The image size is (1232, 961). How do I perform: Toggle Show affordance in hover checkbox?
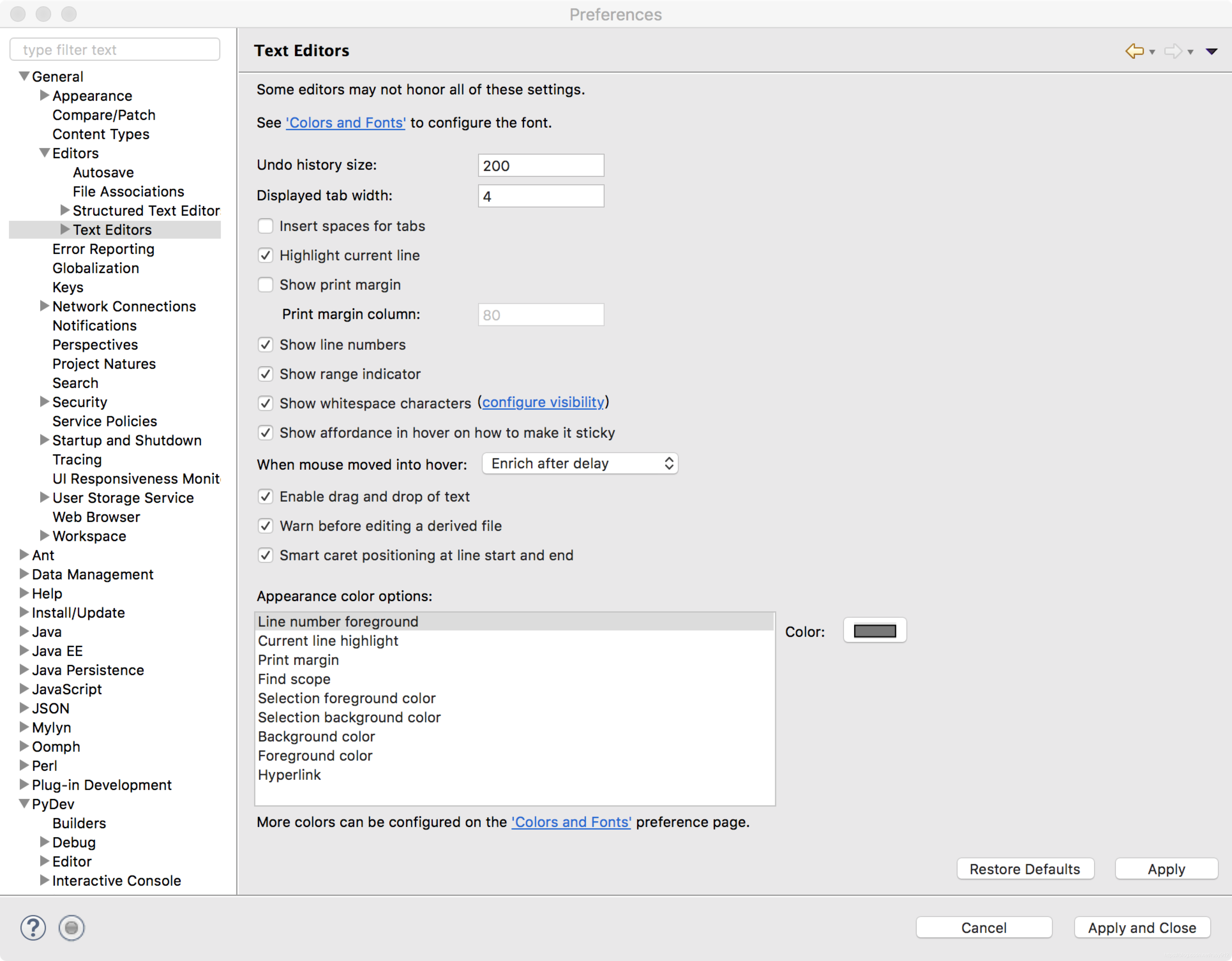coord(265,433)
